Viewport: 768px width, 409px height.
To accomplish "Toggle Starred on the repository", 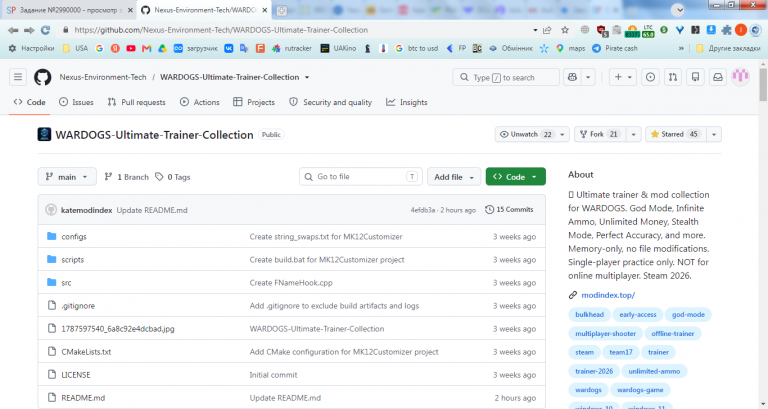I will [676, 134].
